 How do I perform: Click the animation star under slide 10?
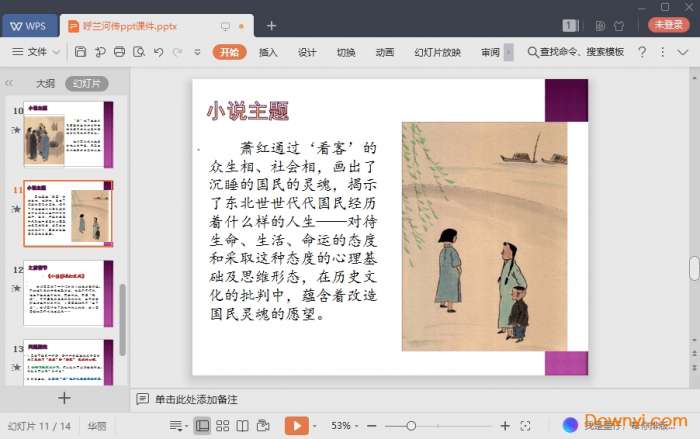pyautogui.click(x=16, y=130)
